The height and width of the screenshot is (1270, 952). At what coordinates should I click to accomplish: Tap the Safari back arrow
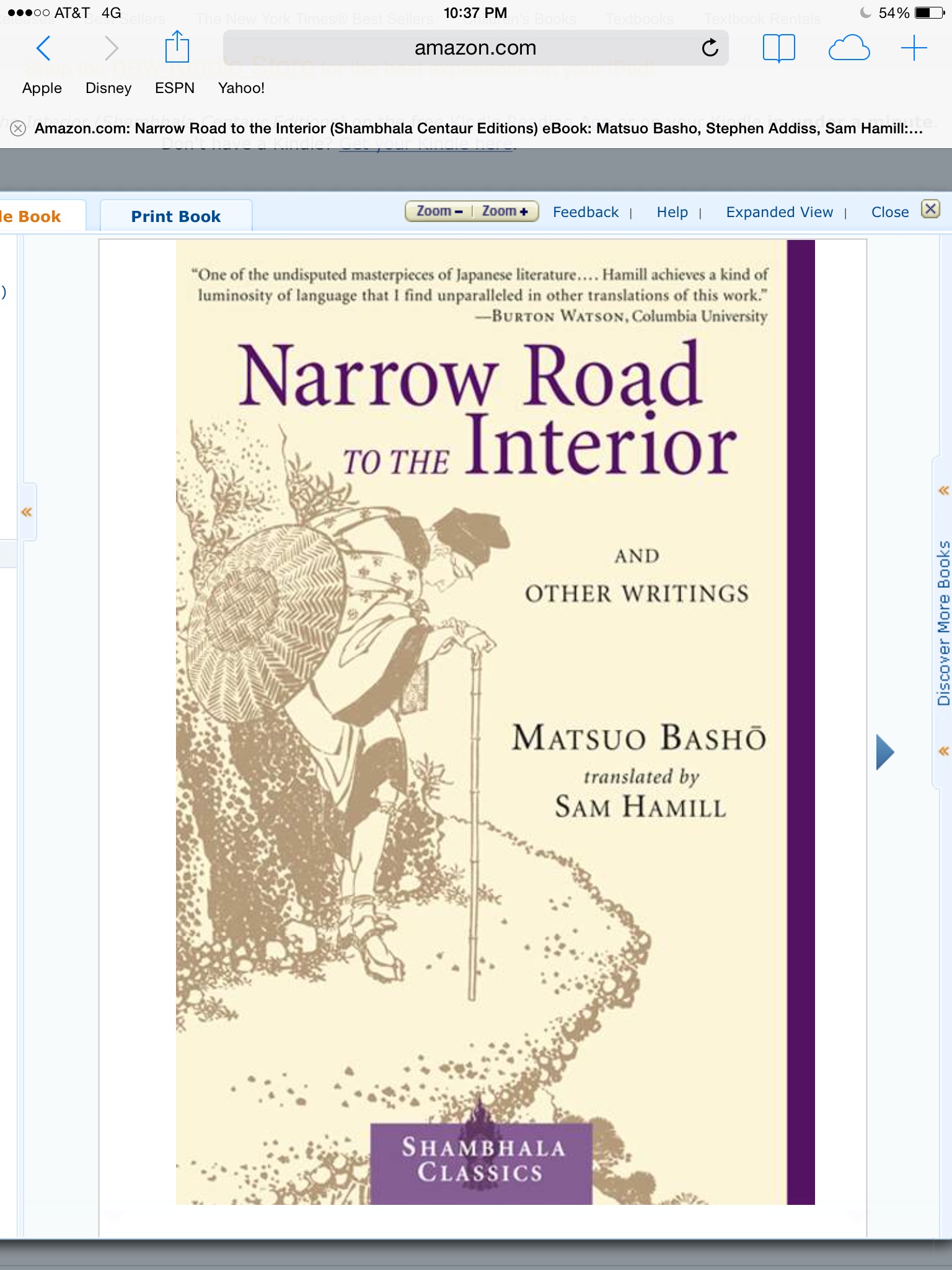pyautogui.click(x=43, y=48)
